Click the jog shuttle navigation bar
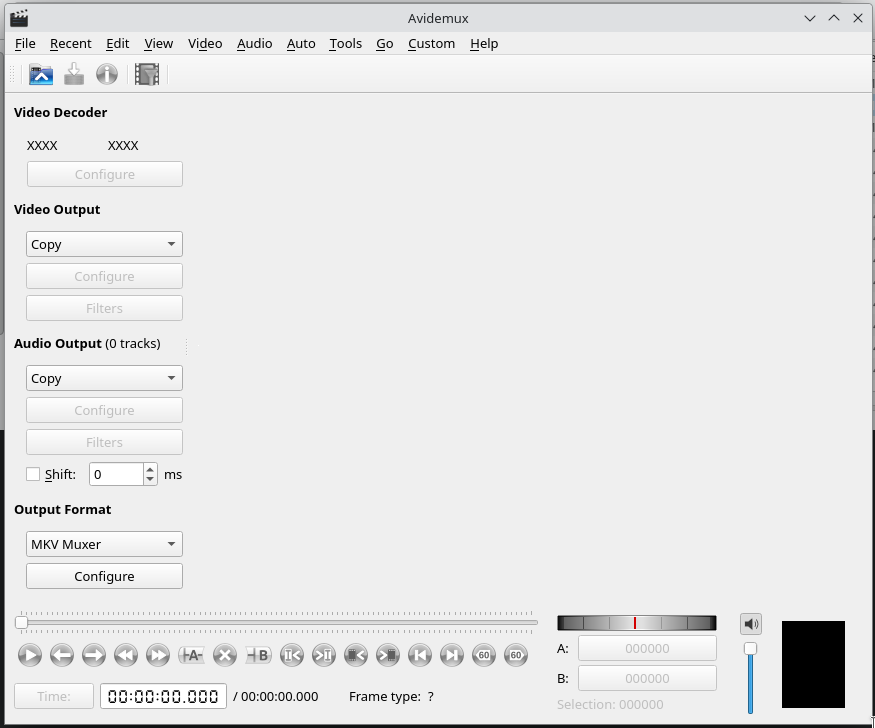The height and width of the screenshot is (728, 875). pos(637,623)
